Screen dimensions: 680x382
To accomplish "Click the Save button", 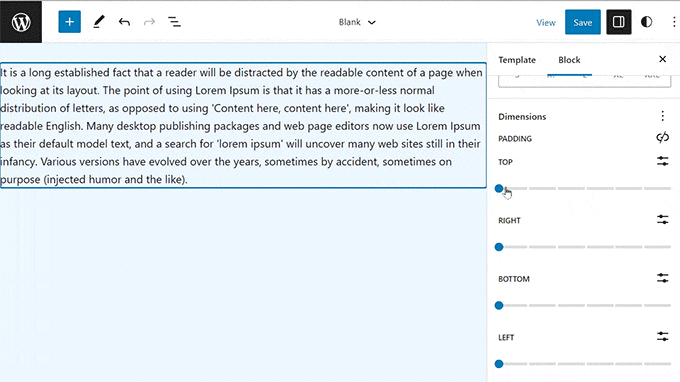I will pos(582,22).
